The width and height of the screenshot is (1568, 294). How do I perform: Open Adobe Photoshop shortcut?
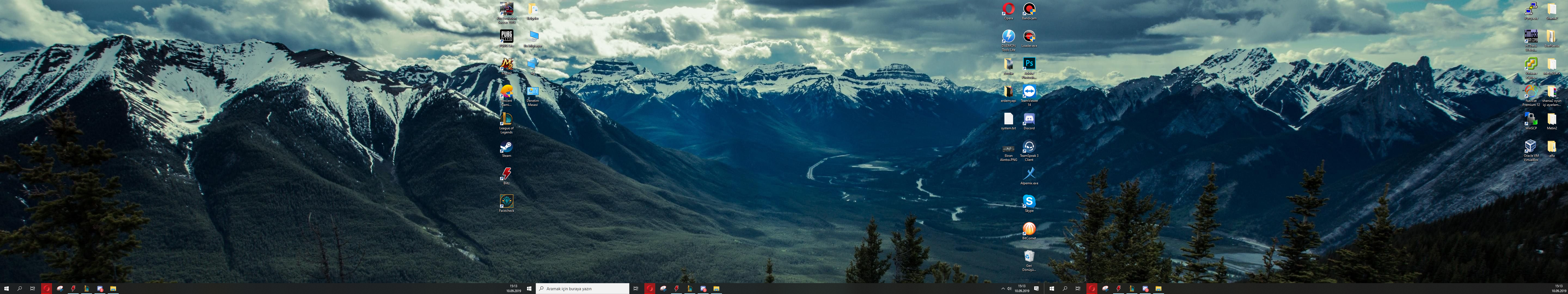pos(1029,68)
